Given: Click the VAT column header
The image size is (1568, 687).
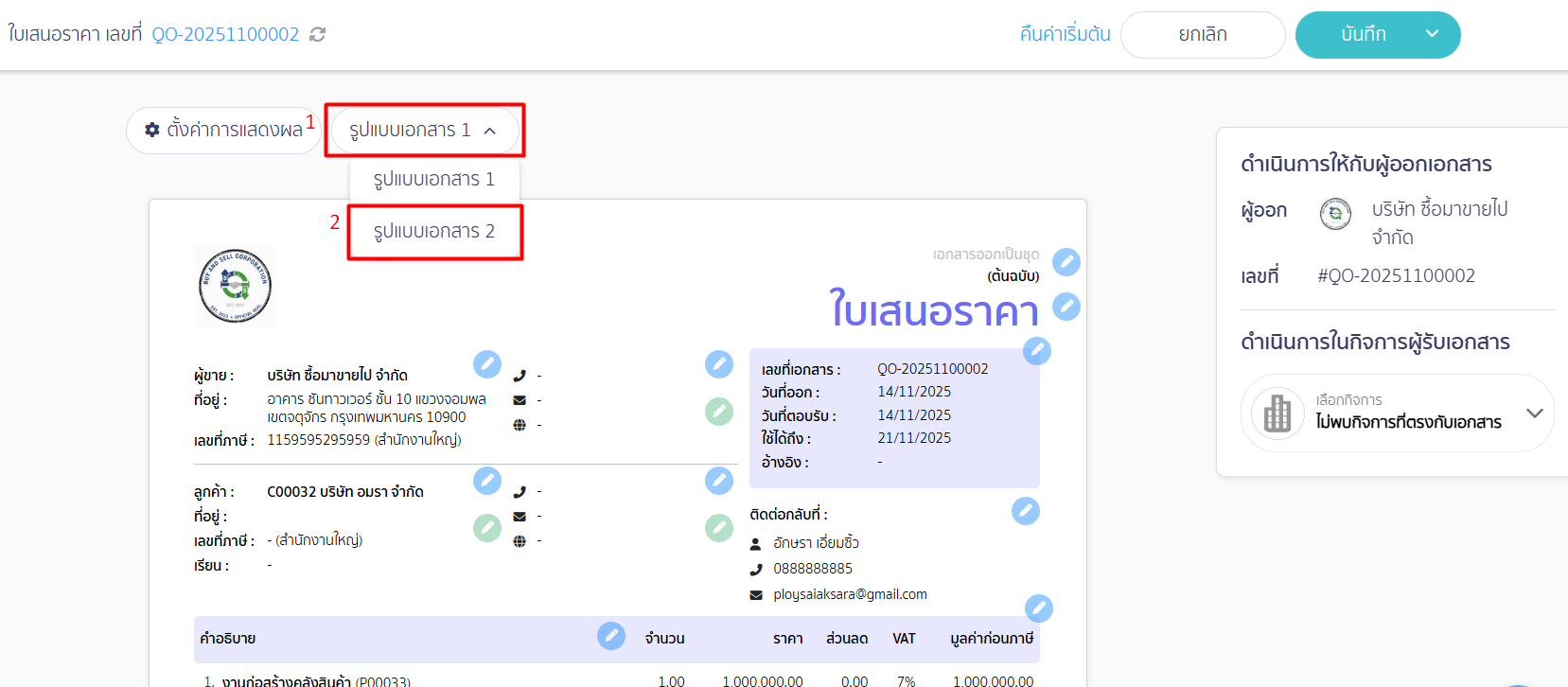Looking at the screenshot, I should click(904, 639).
